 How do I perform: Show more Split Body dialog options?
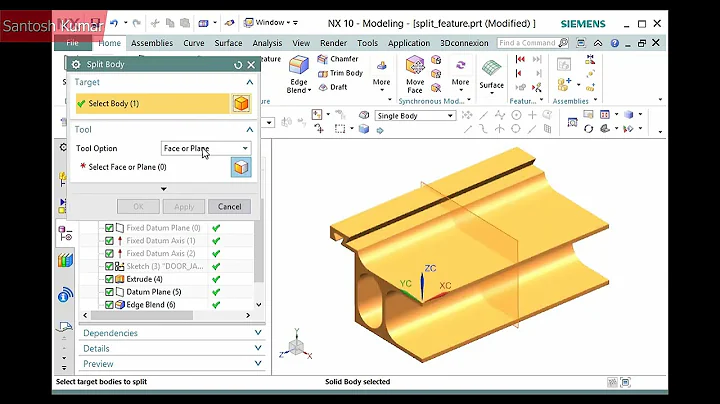[163, 189]
